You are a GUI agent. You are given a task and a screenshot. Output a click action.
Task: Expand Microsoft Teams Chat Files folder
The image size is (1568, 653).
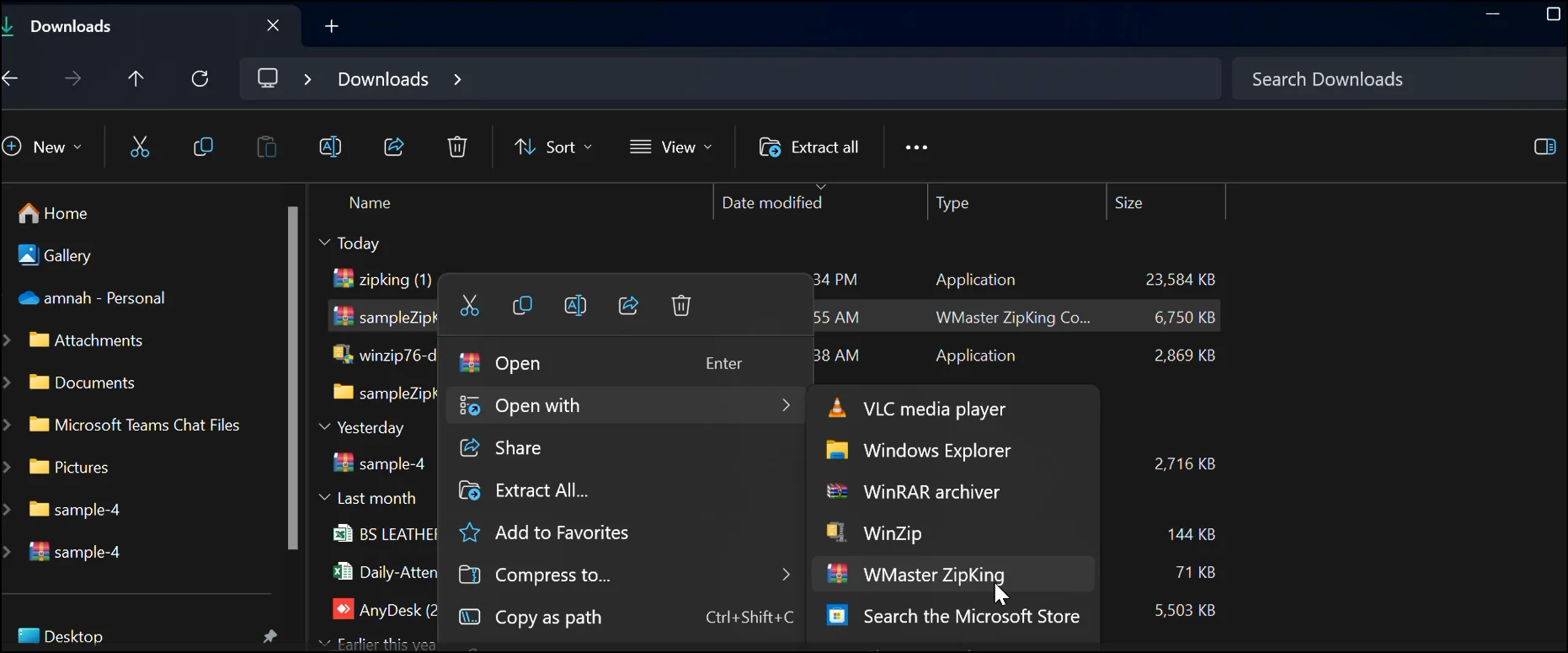pyautogui.click(x=8, y=426)
